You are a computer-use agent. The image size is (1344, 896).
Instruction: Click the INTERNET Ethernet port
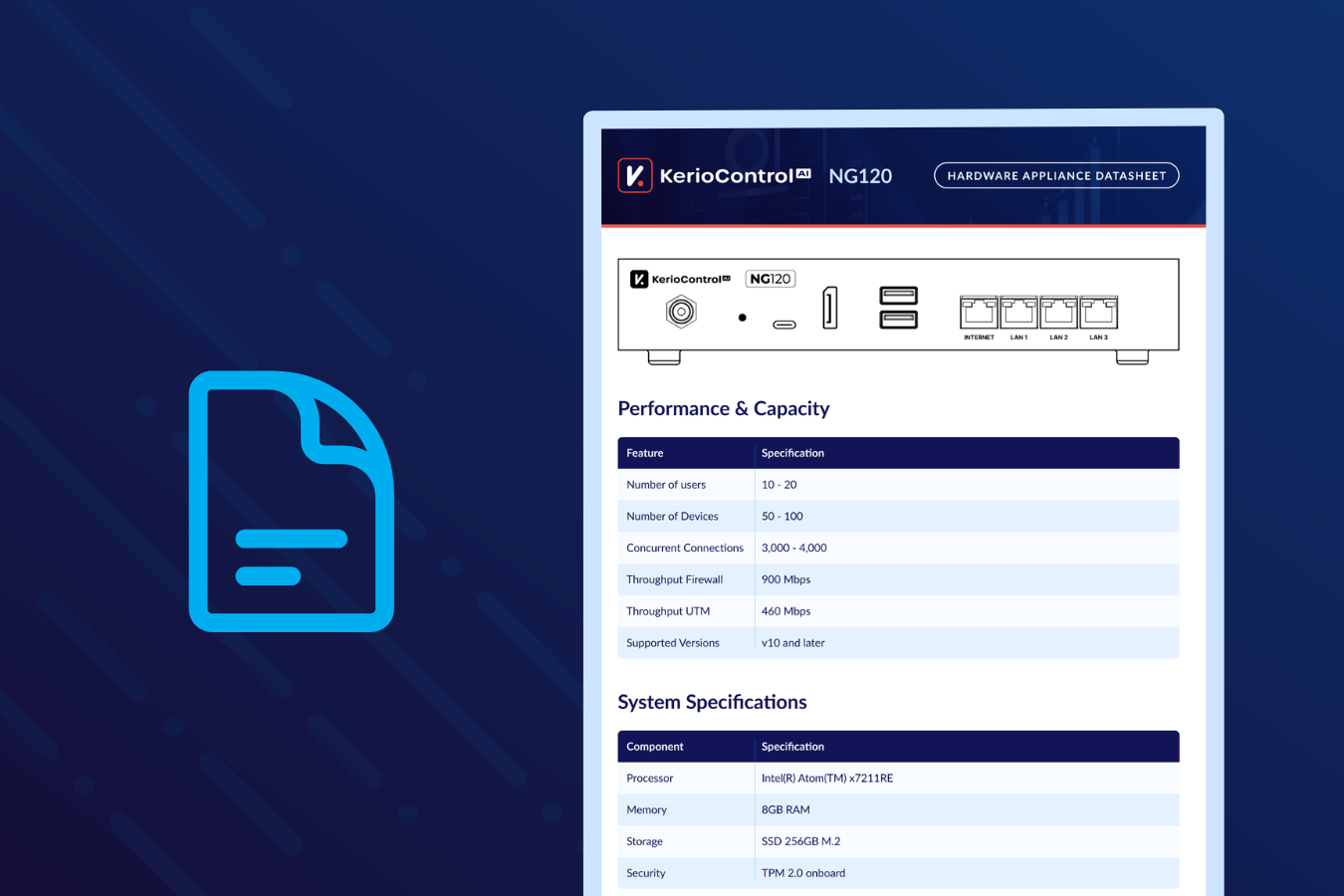tap(979, 312)
